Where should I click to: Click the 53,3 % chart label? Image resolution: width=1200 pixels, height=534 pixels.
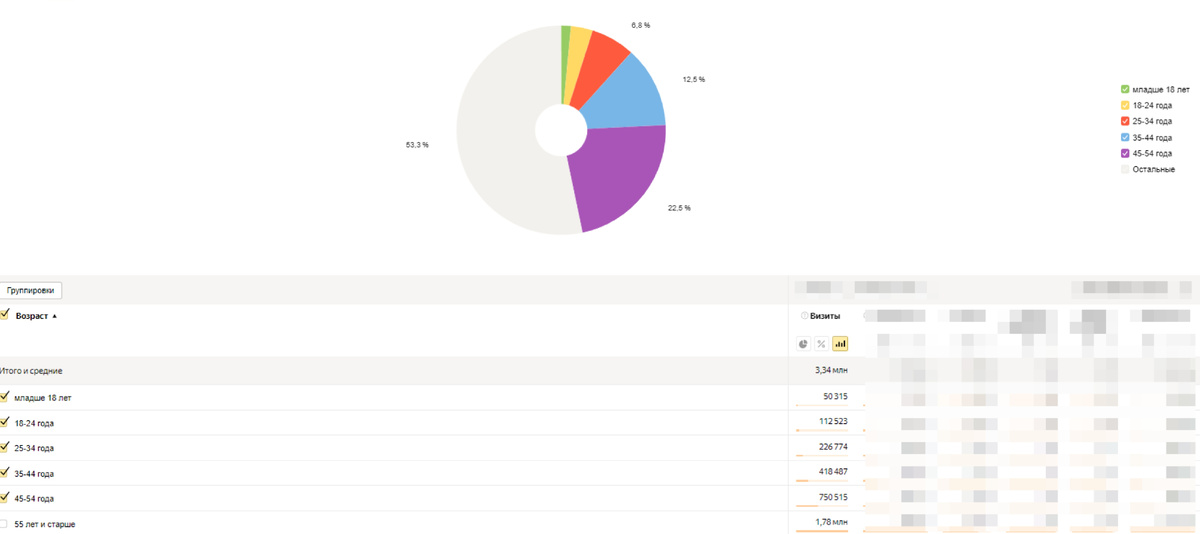(x=417, y=145)
